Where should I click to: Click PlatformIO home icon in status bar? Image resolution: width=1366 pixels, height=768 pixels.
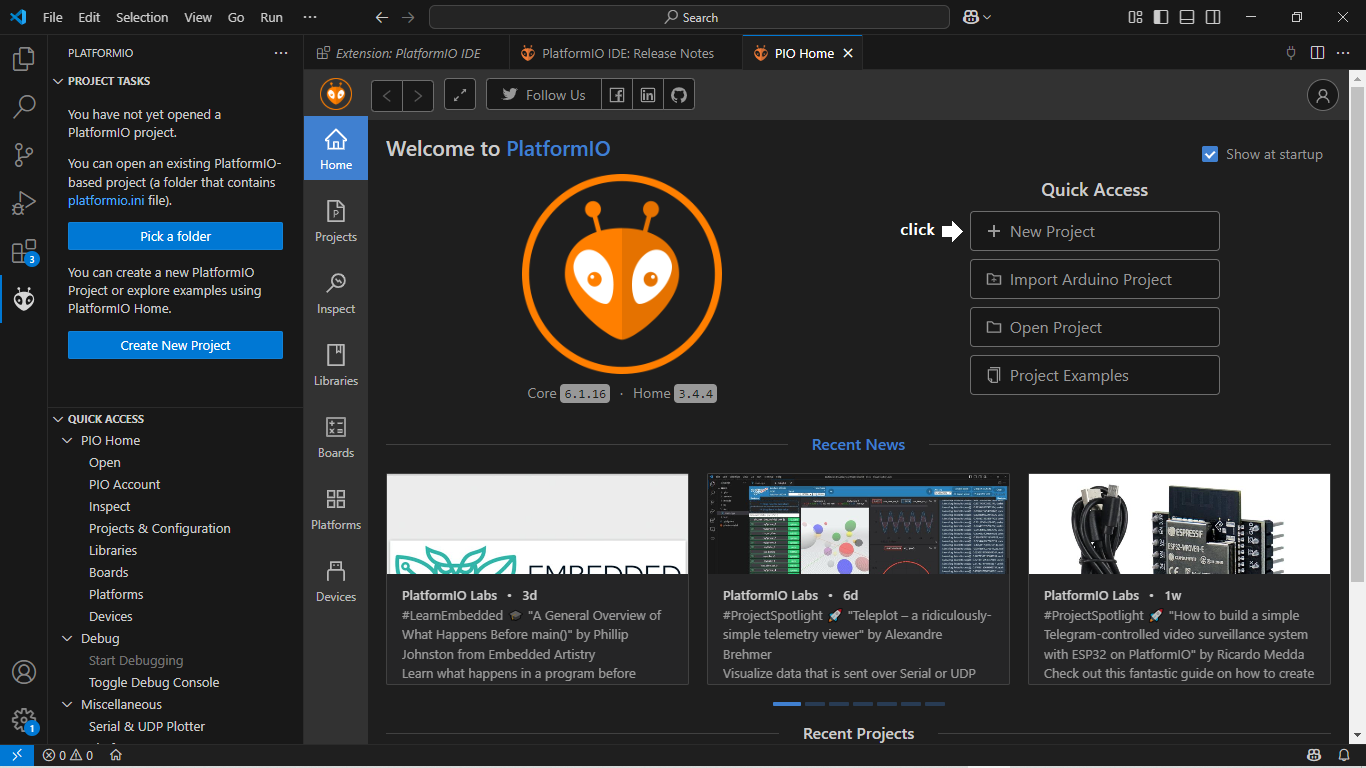pyautogui.click(x=116, y=756)
